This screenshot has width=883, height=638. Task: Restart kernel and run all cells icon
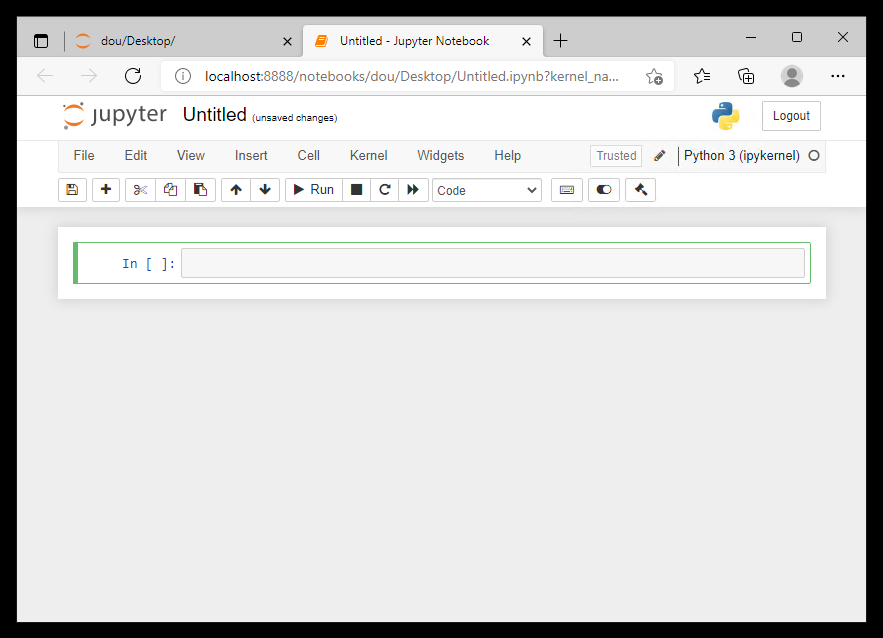(413, 190)
